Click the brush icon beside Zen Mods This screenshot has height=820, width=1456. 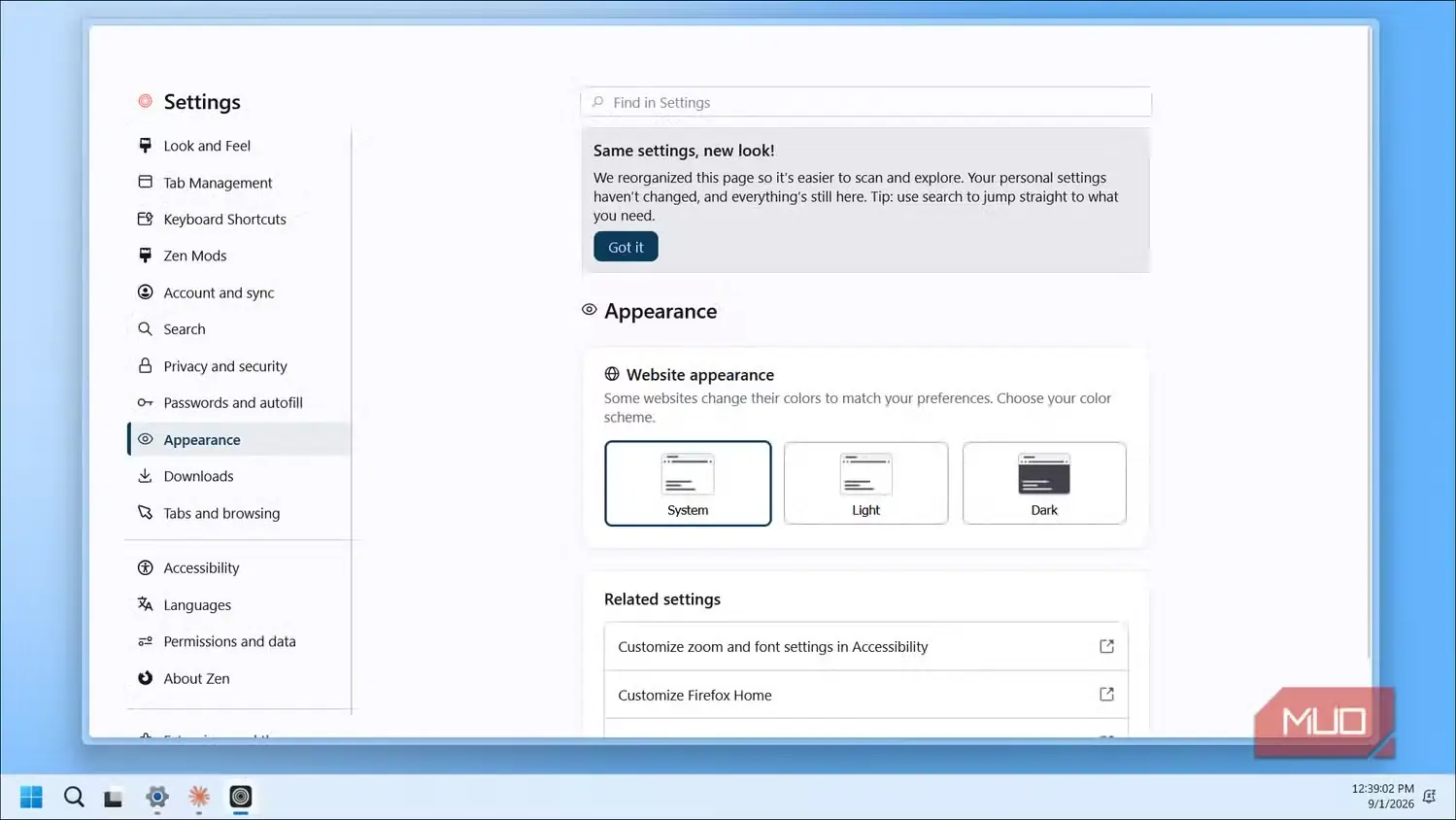tap(145, 256)
